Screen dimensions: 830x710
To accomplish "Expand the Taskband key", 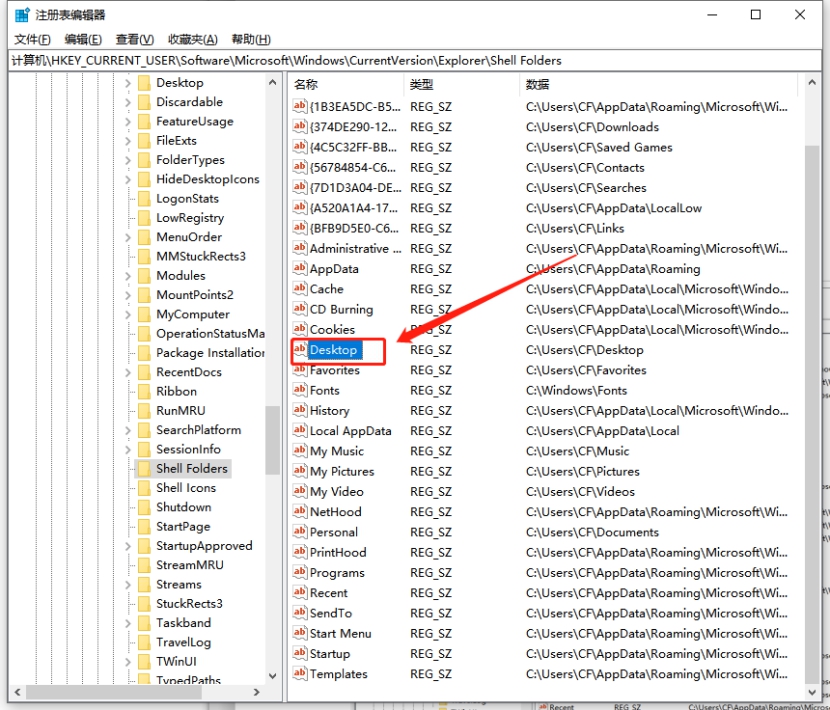I will pyautogui.click(x=128, y=623).
